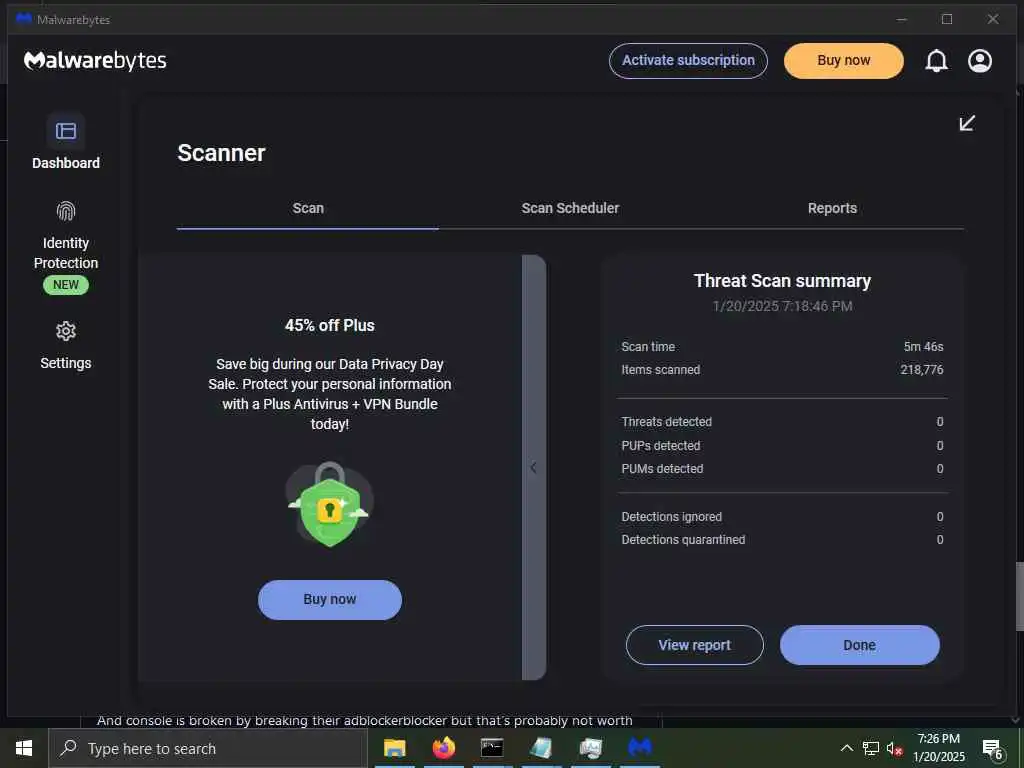Click the 45% off Plus heading
1024x768 pixels.
(x=330, y=325)
